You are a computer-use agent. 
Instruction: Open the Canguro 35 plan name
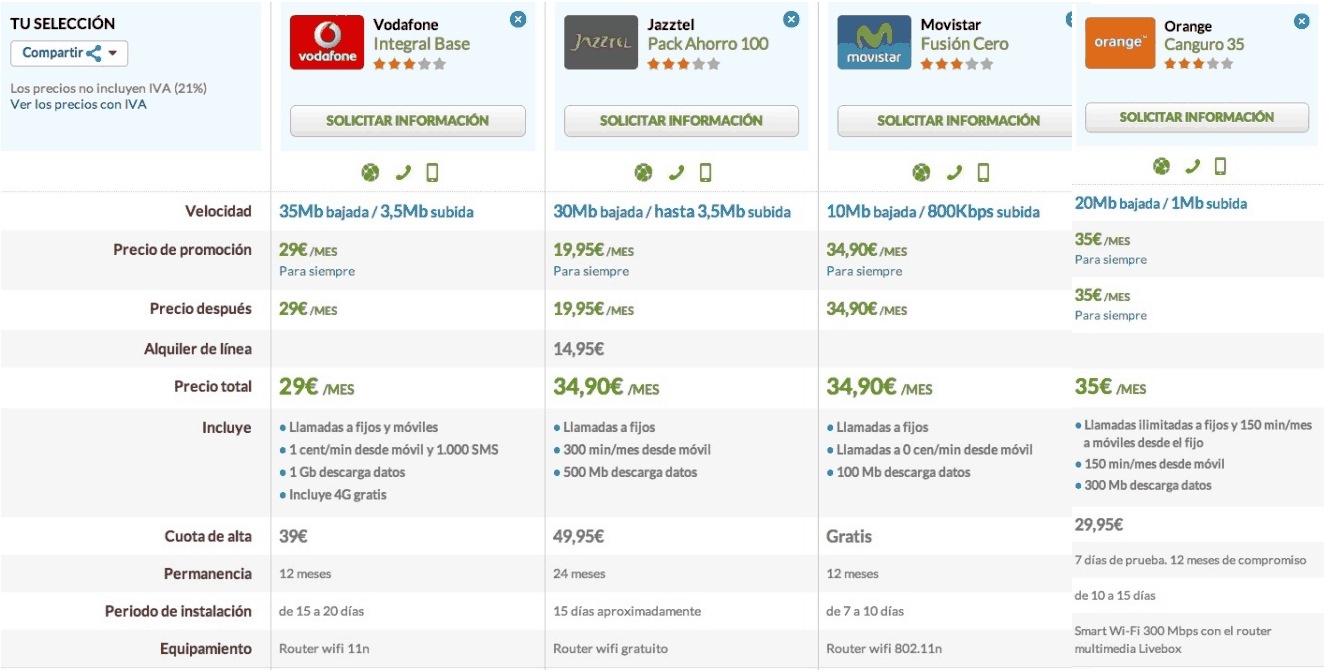[1206, 45]
